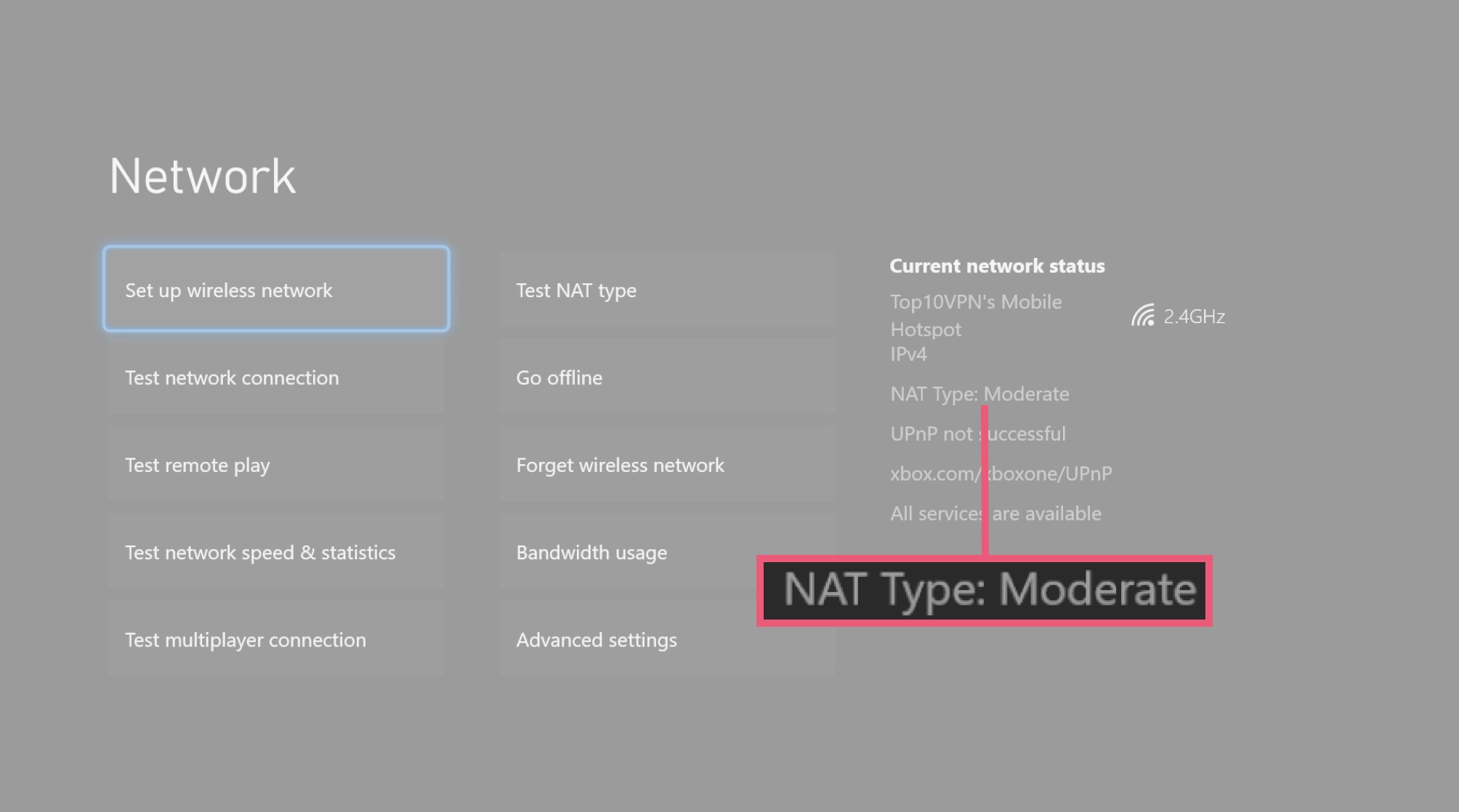1459x812 pixels.
Task: Click NAT Type: Moderate status
Action: point(980,393)
